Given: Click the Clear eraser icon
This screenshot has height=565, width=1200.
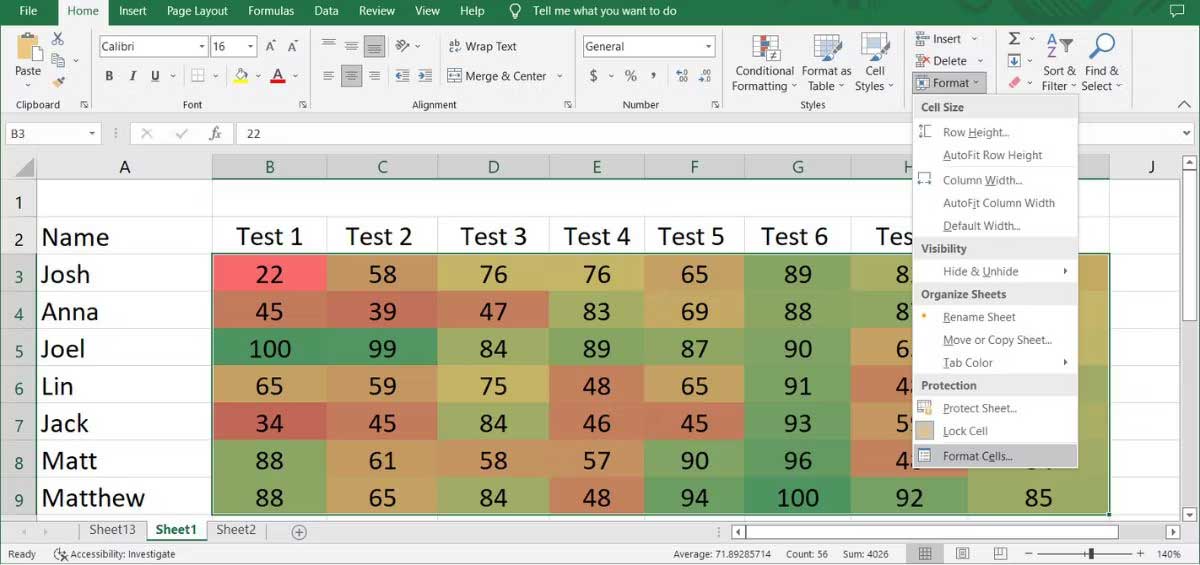Looking at the screenshot, I should point(1014,82).
